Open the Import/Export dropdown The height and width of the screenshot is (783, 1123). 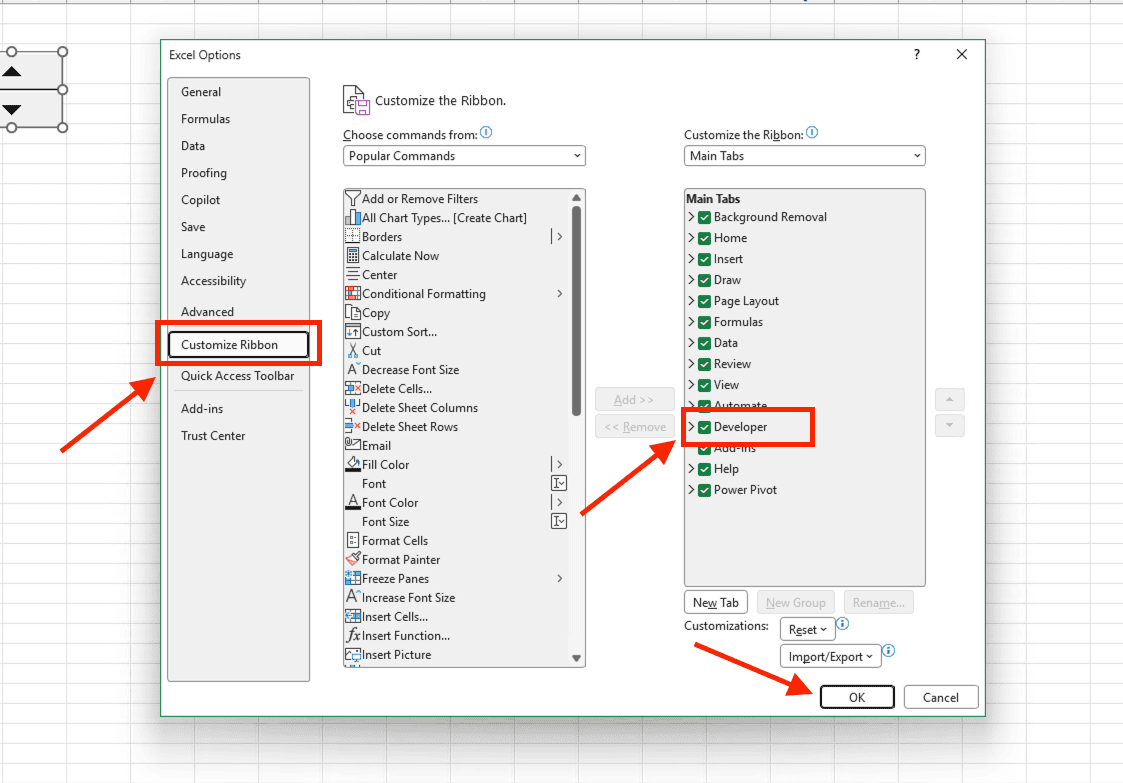pyautogui.click(x=830, y=657)
